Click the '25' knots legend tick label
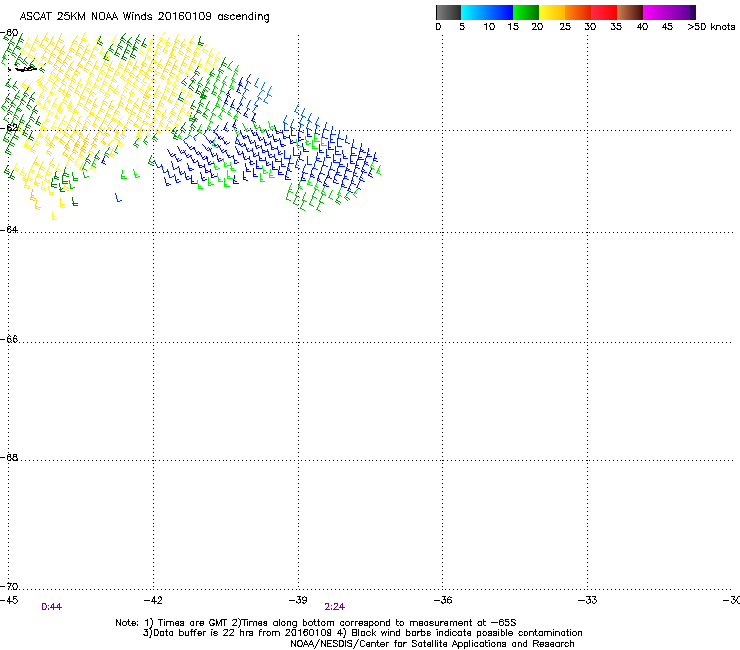Viewport: 740px width, 650px height. point(565,27)
